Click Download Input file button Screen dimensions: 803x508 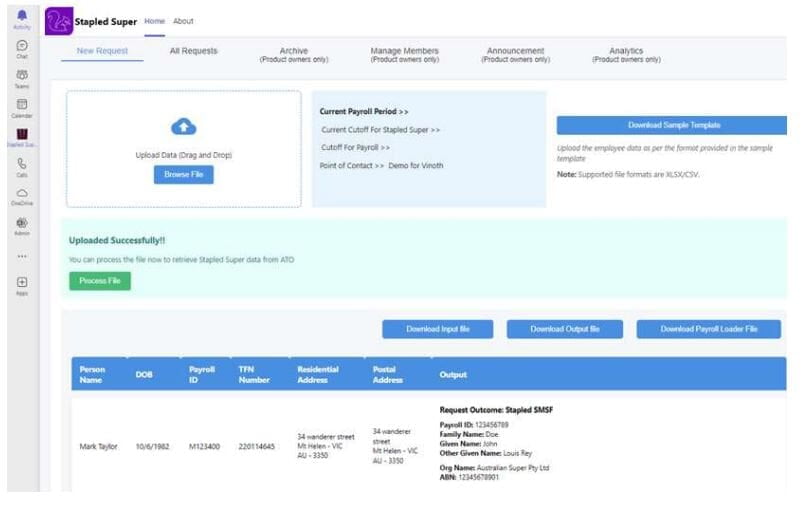pos(438,329)
